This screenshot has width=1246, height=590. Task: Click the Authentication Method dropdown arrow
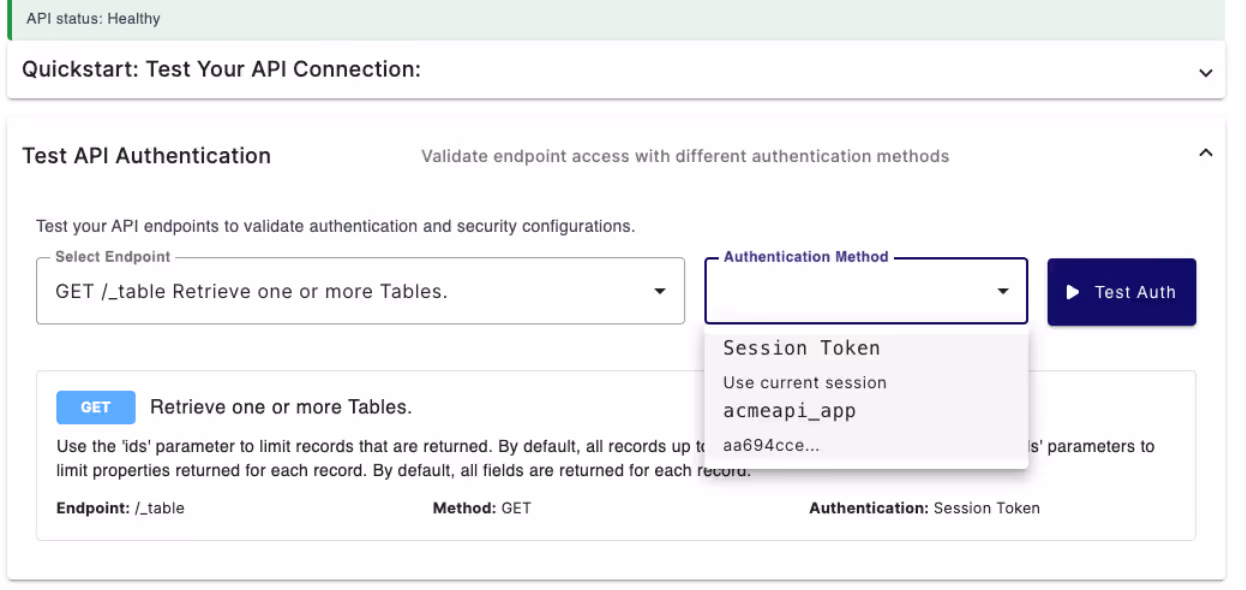click(1002, 291)
